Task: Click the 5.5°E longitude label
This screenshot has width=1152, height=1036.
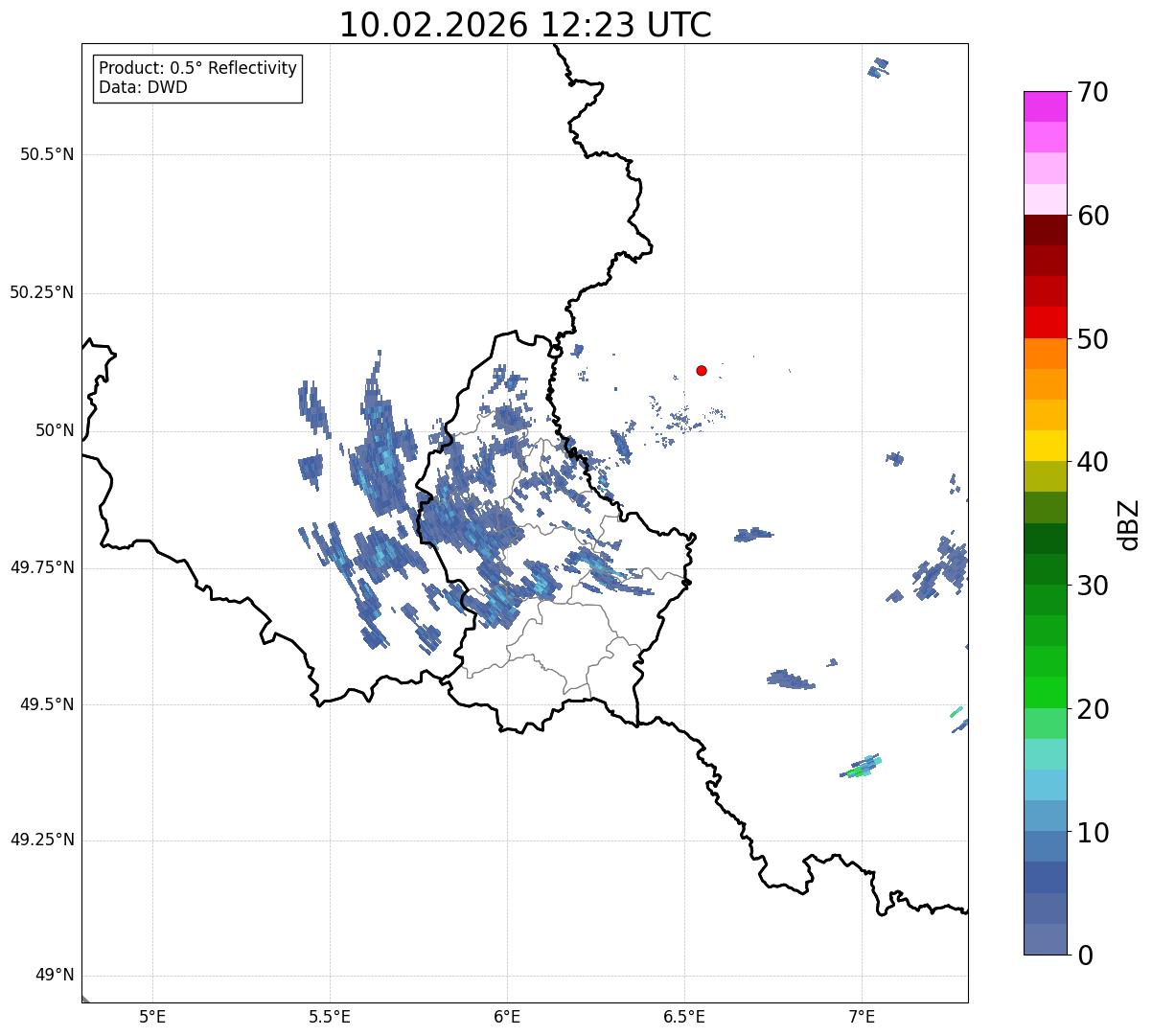Action: pyautogui.click(x=330, y=1016)
